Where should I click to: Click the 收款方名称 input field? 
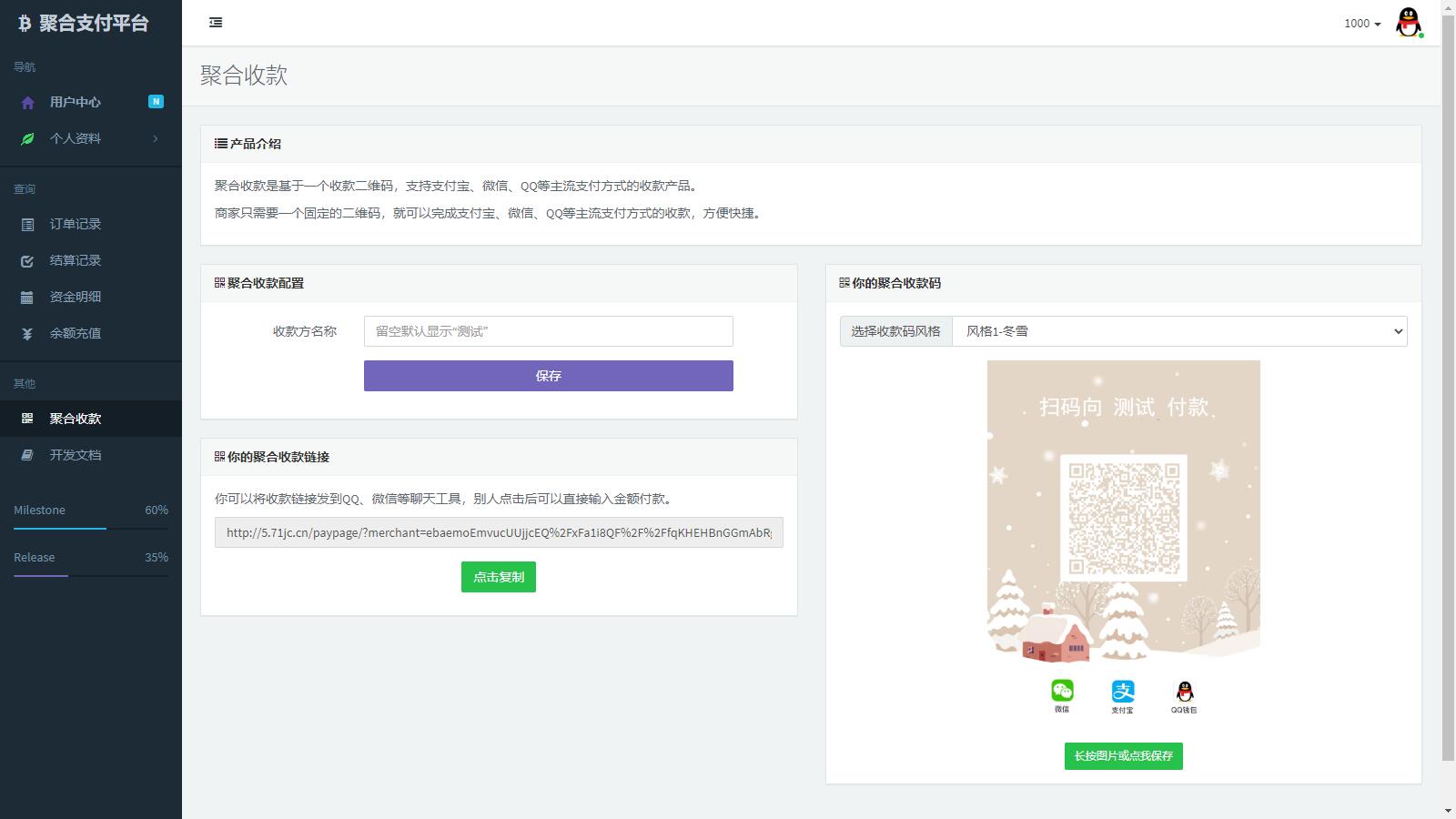548,331
